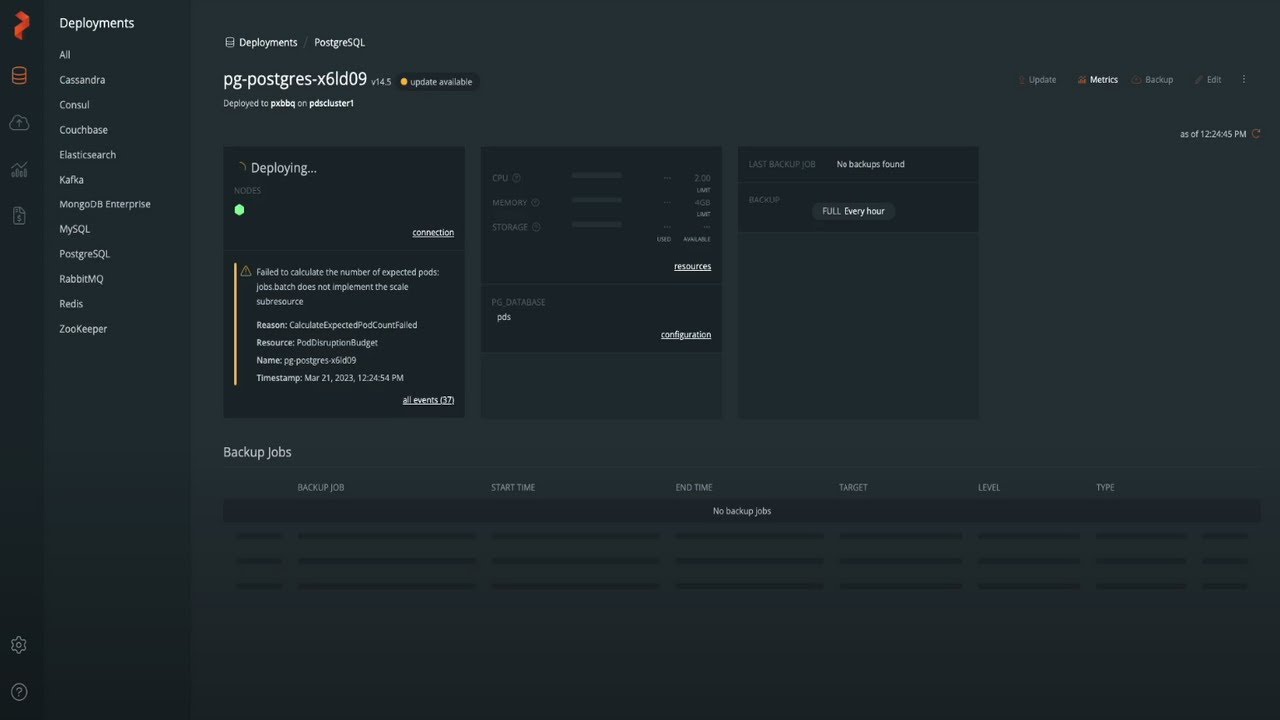Select MySQL in deployments list
This screenshot has width=1280, height=720.
click(74, 229)
